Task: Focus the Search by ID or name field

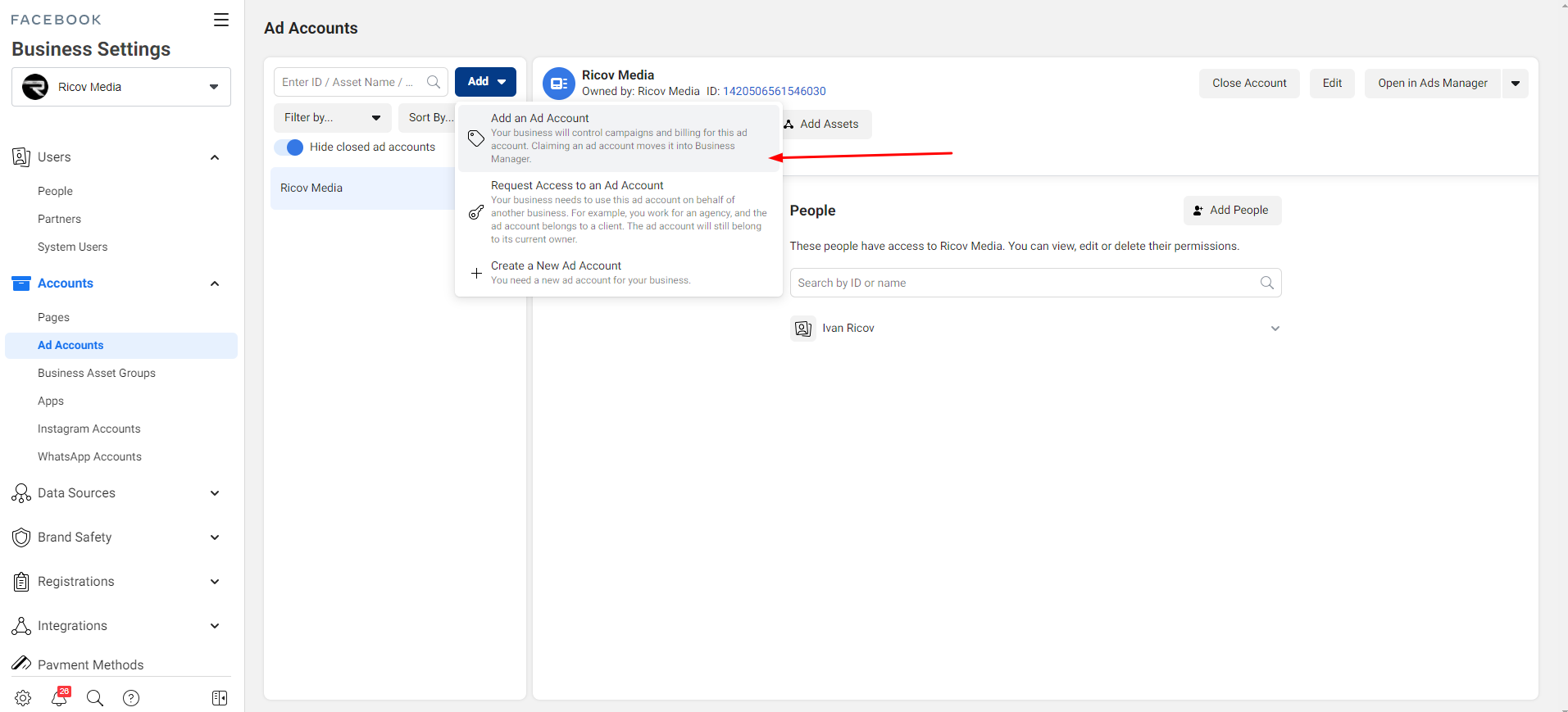Action: point(1035,283)
